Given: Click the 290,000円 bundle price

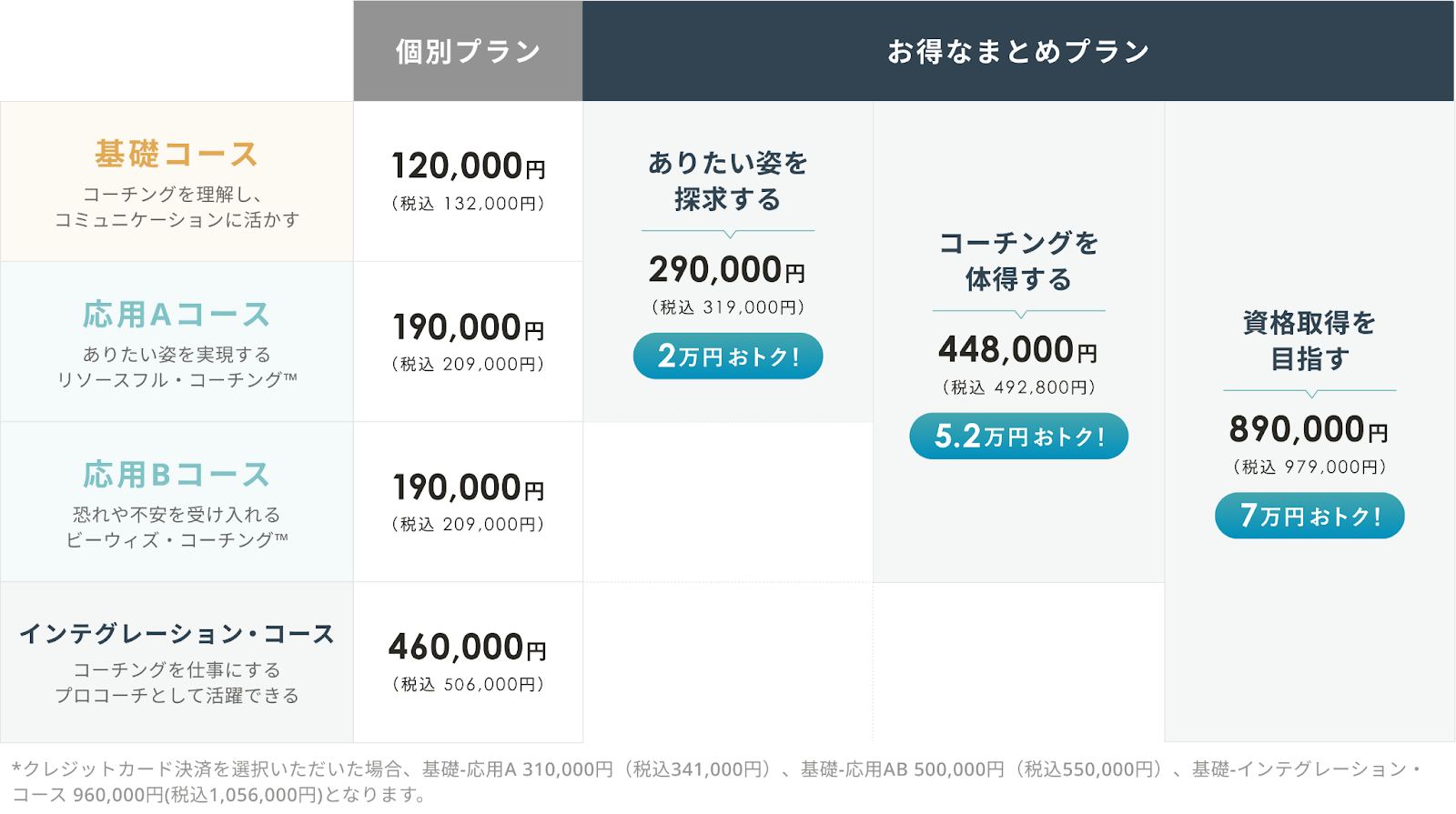Looking at the screenshot, I should pyautogui.click(x=727, y=270).
